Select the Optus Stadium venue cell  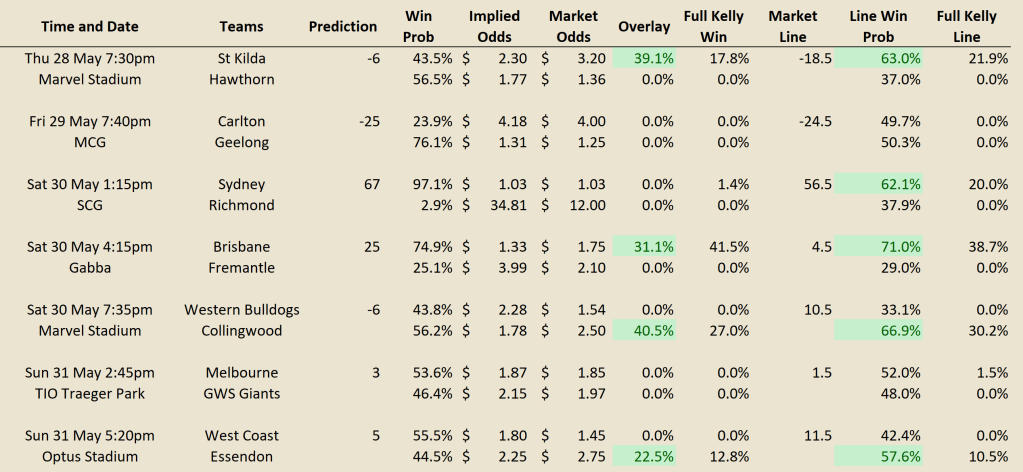click(x=89, y=456)
